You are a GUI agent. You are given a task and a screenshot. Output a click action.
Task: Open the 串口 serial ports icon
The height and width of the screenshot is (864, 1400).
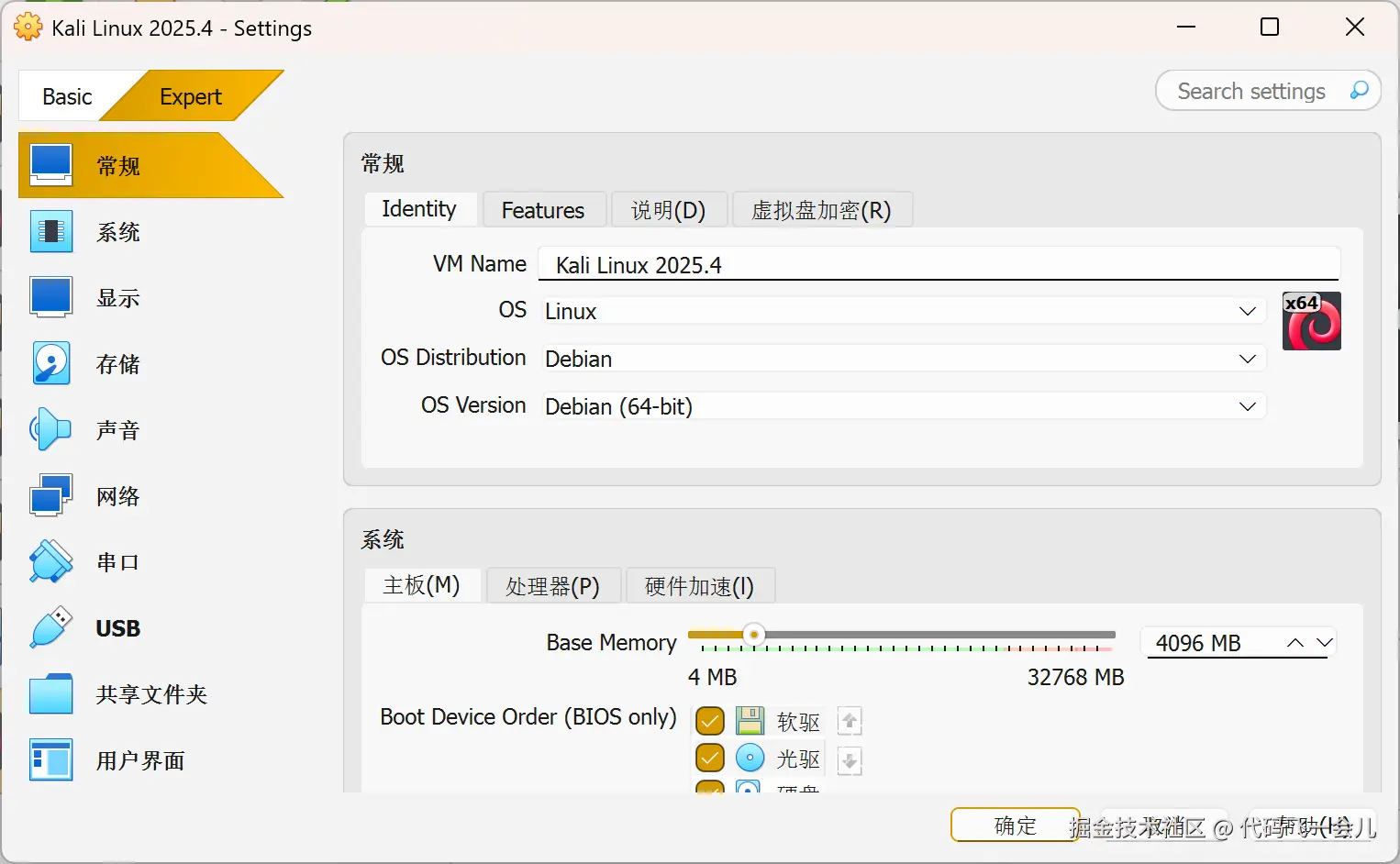(x=50, y=561)
